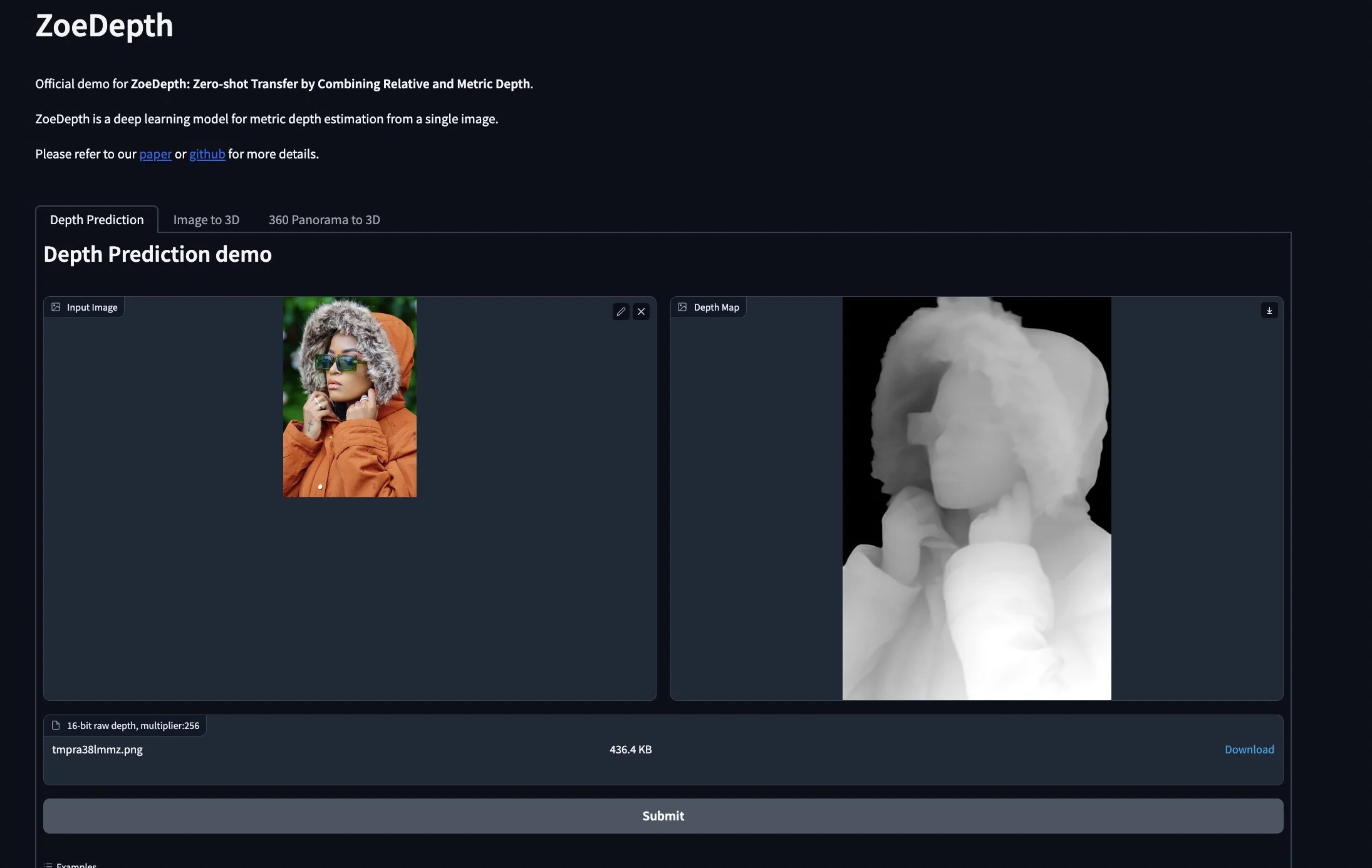Switch to the Depth Prediction tab
Screen dimensions: 1372x868
(96, 220)
